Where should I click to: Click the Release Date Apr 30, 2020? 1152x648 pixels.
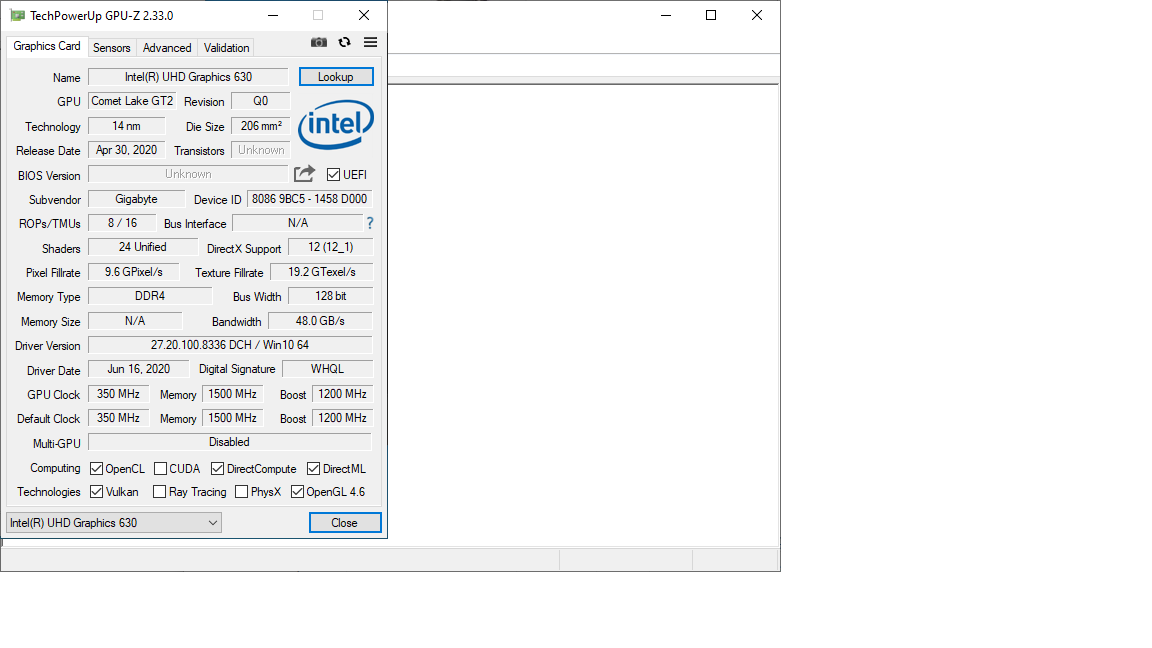point(126,150)
